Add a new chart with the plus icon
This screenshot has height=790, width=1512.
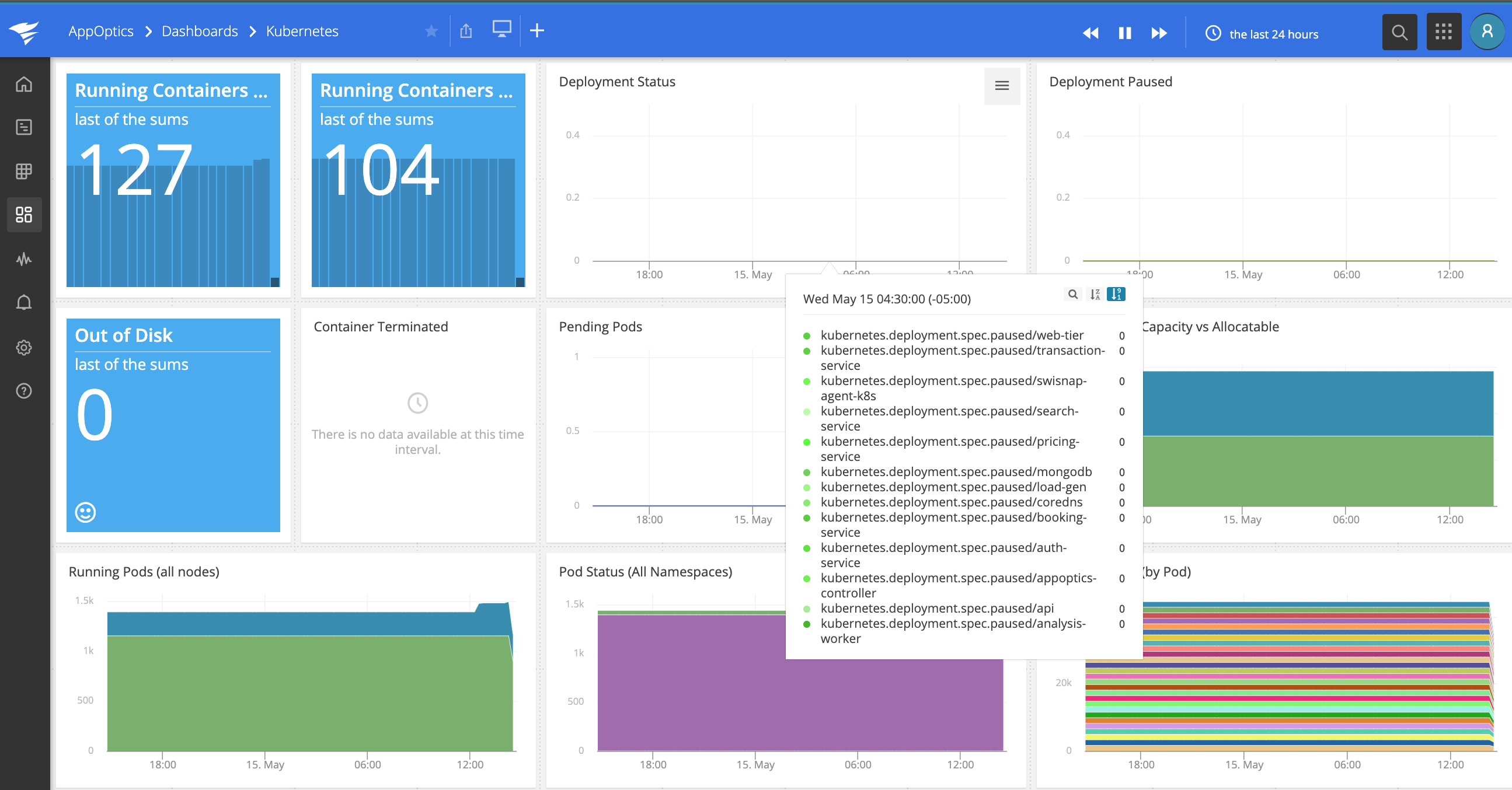point(537,30)
